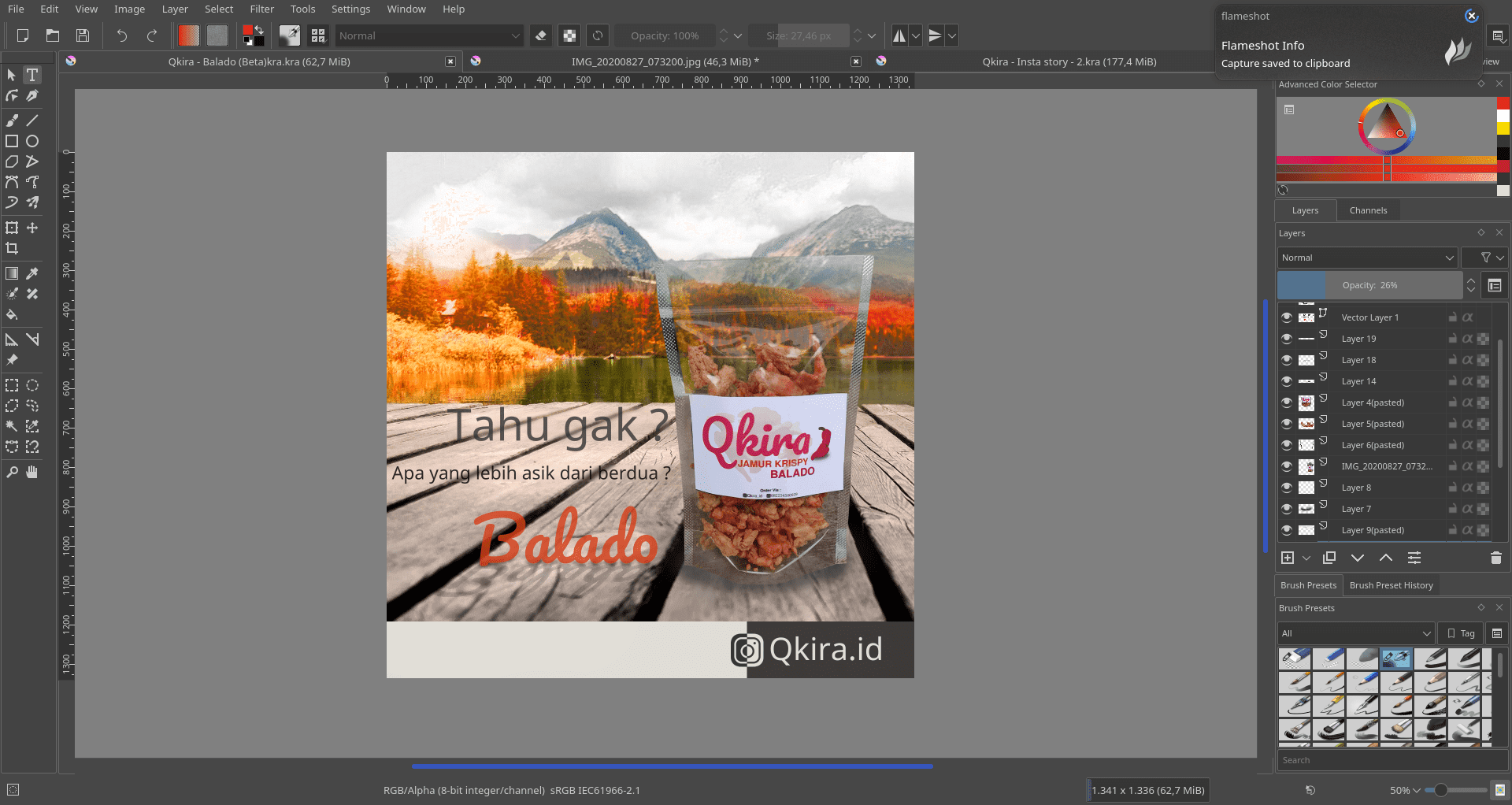Open layer properties from Layers toolbar
The image size is (1512, 805).
pos(1414,558)
